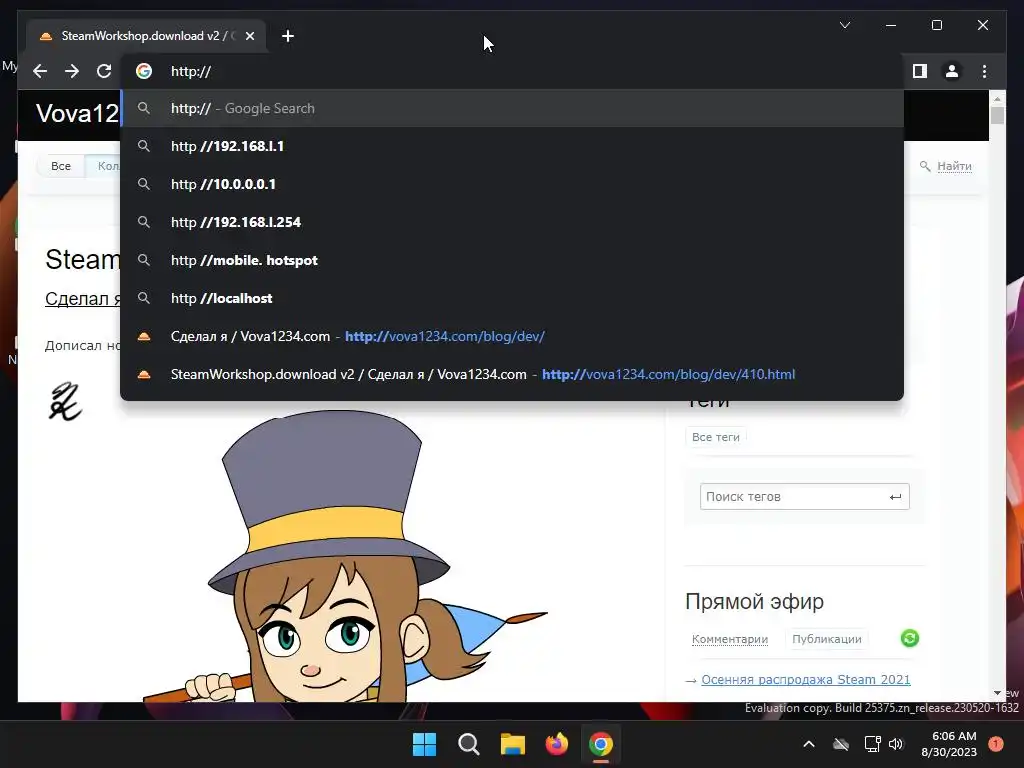Click the network tray icon

[872, 744]
